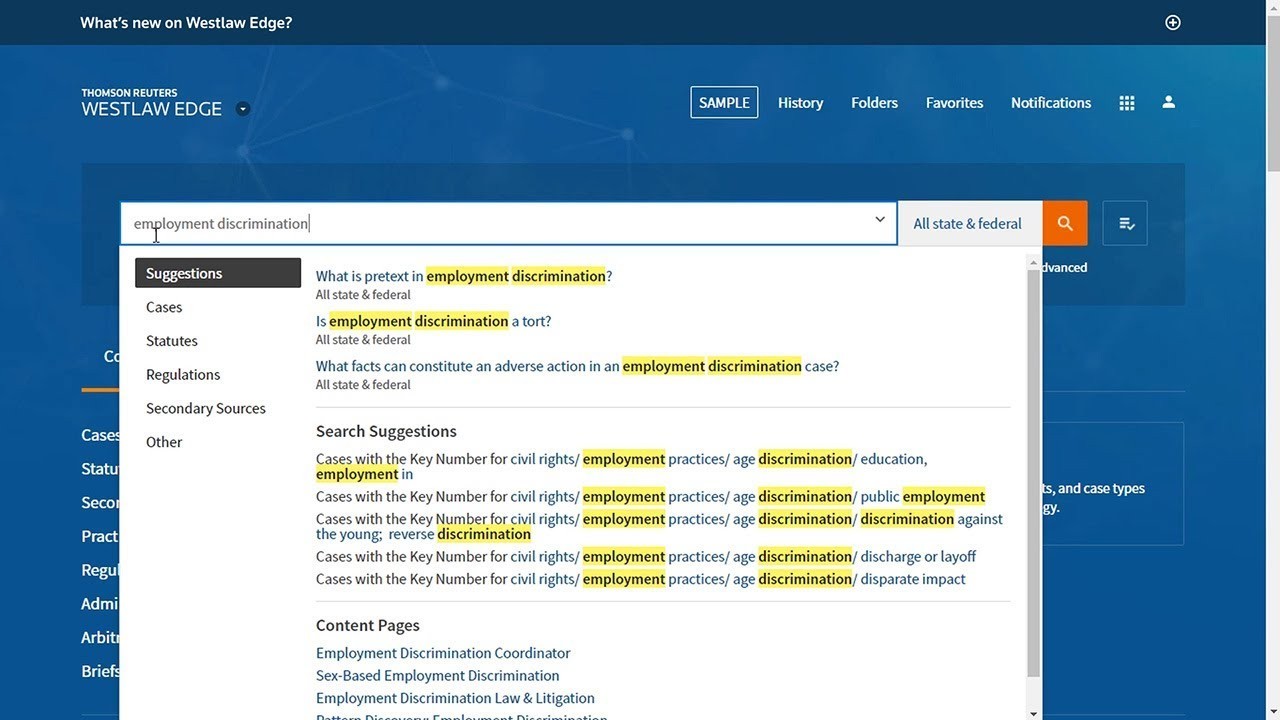Open Sex-Based Employment Discrimination content page
The image size is (1280, 720).
point(437,675)
